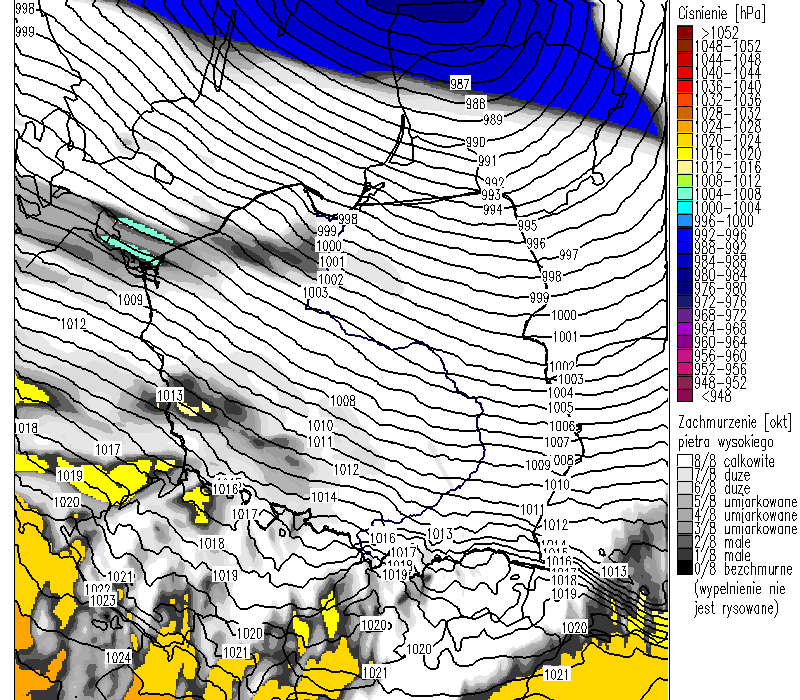Click the 997 isobar label on the map
Image resolution: width=800 pixels, height=700 pixels.
568,254
